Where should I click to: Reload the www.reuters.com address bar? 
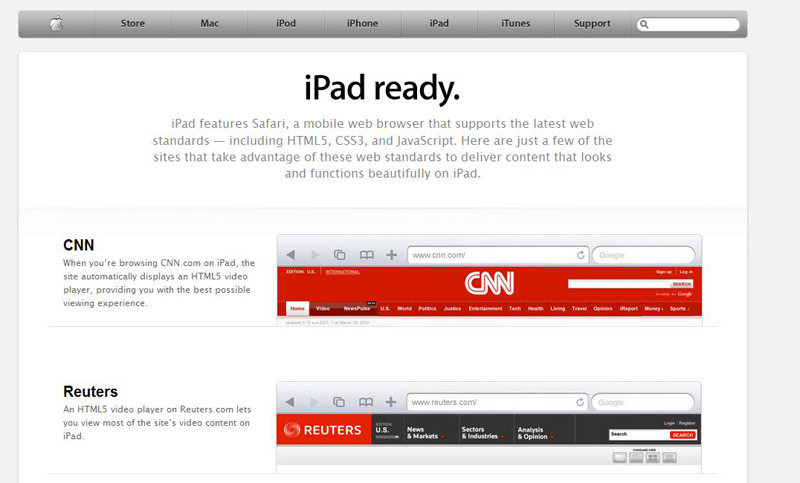coord(580,402)
